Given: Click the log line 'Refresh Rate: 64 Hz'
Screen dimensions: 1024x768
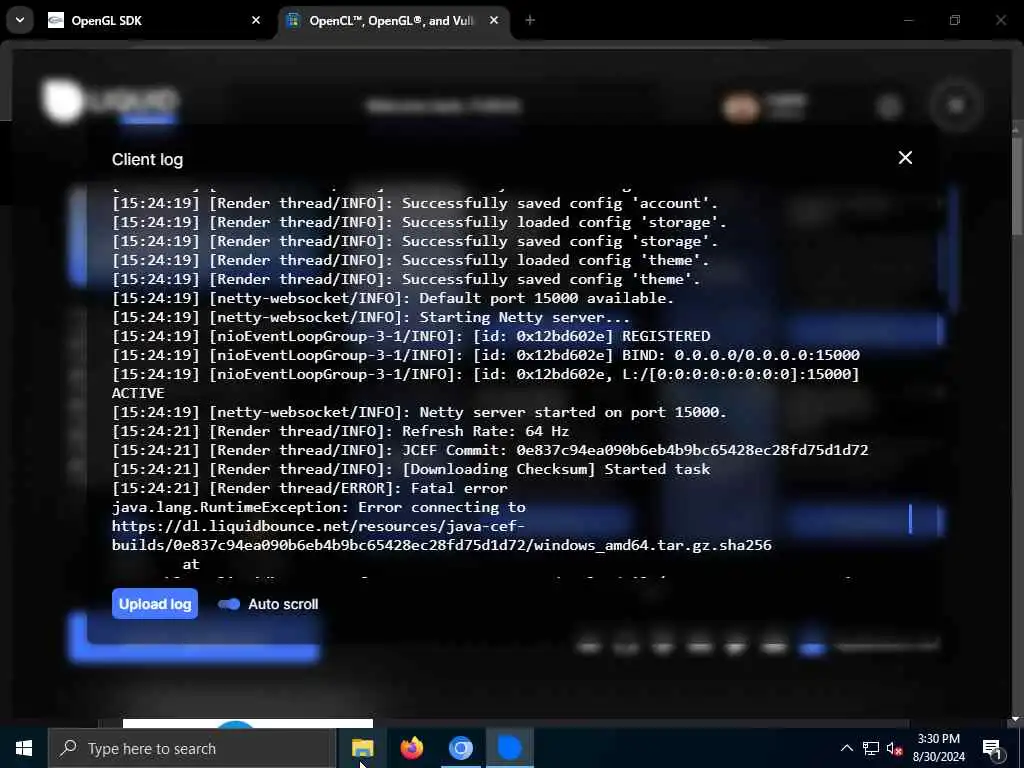Looking at the screenshot, I should coord(340,431).
